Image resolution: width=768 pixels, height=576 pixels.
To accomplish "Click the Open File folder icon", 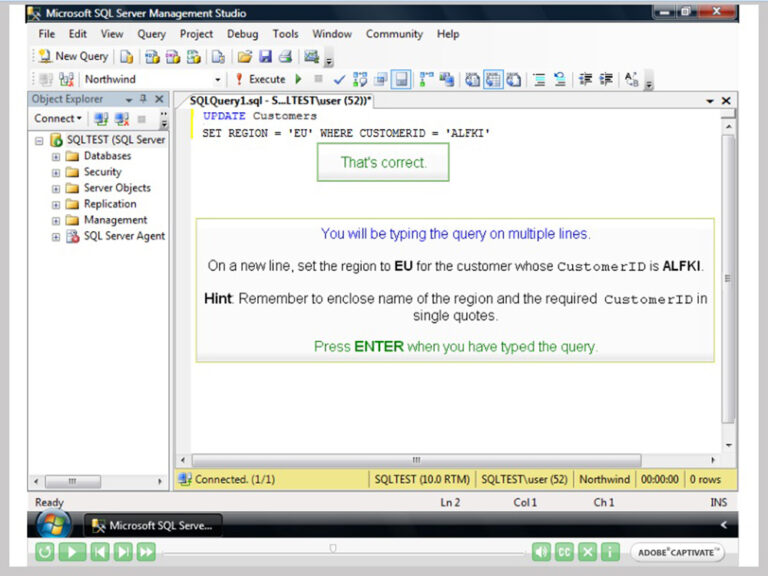I will (x=244, y=57).
